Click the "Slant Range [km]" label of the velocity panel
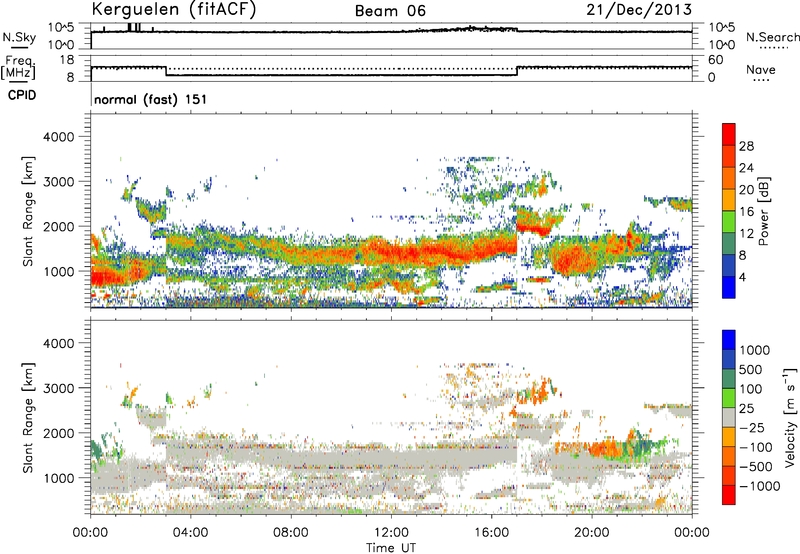This screenshot has height=554, width=800. click(28, 417)
